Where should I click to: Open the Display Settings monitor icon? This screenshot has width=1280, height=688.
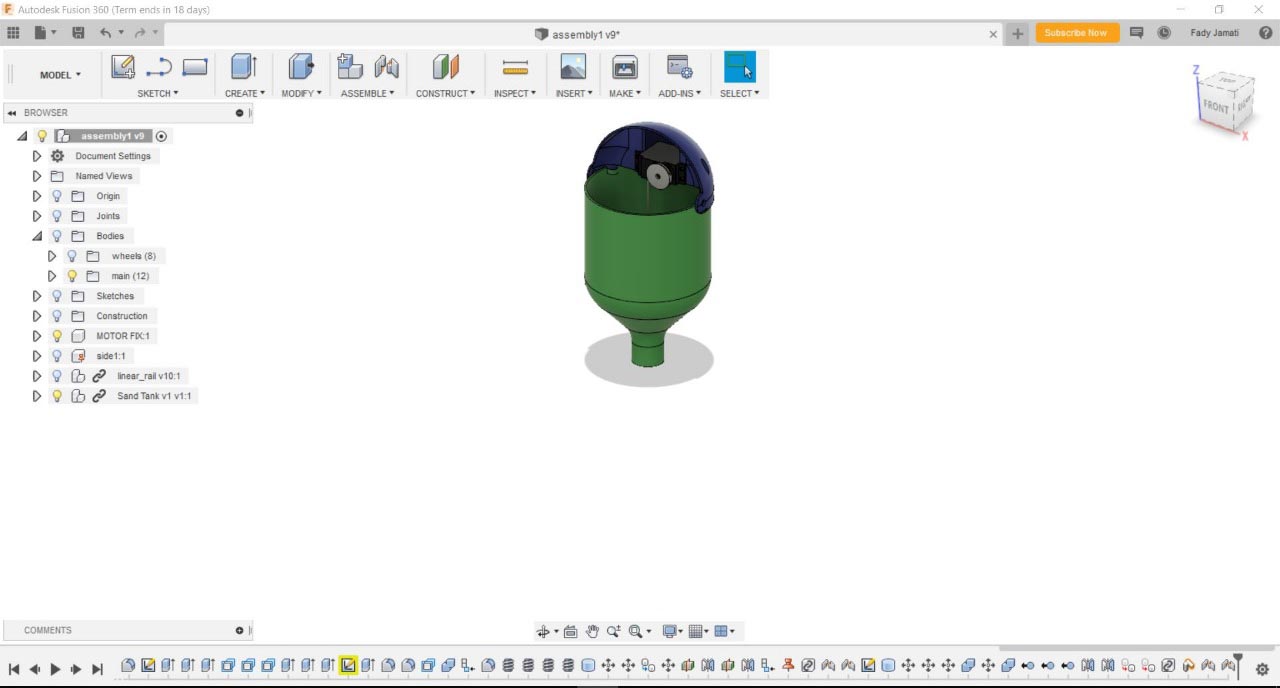pos(671,631)
